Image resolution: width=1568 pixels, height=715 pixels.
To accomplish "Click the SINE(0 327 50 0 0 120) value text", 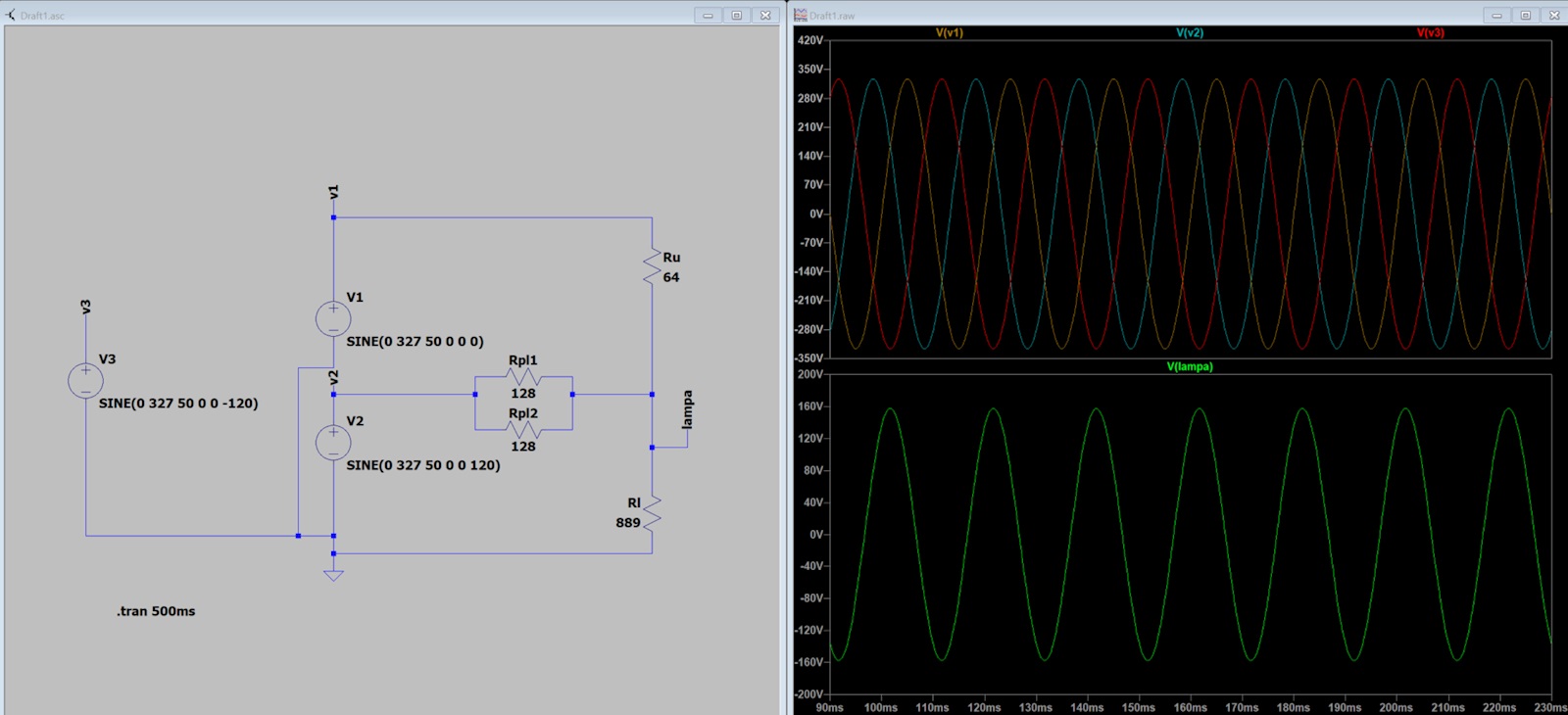I will click(x=422, y=465).
